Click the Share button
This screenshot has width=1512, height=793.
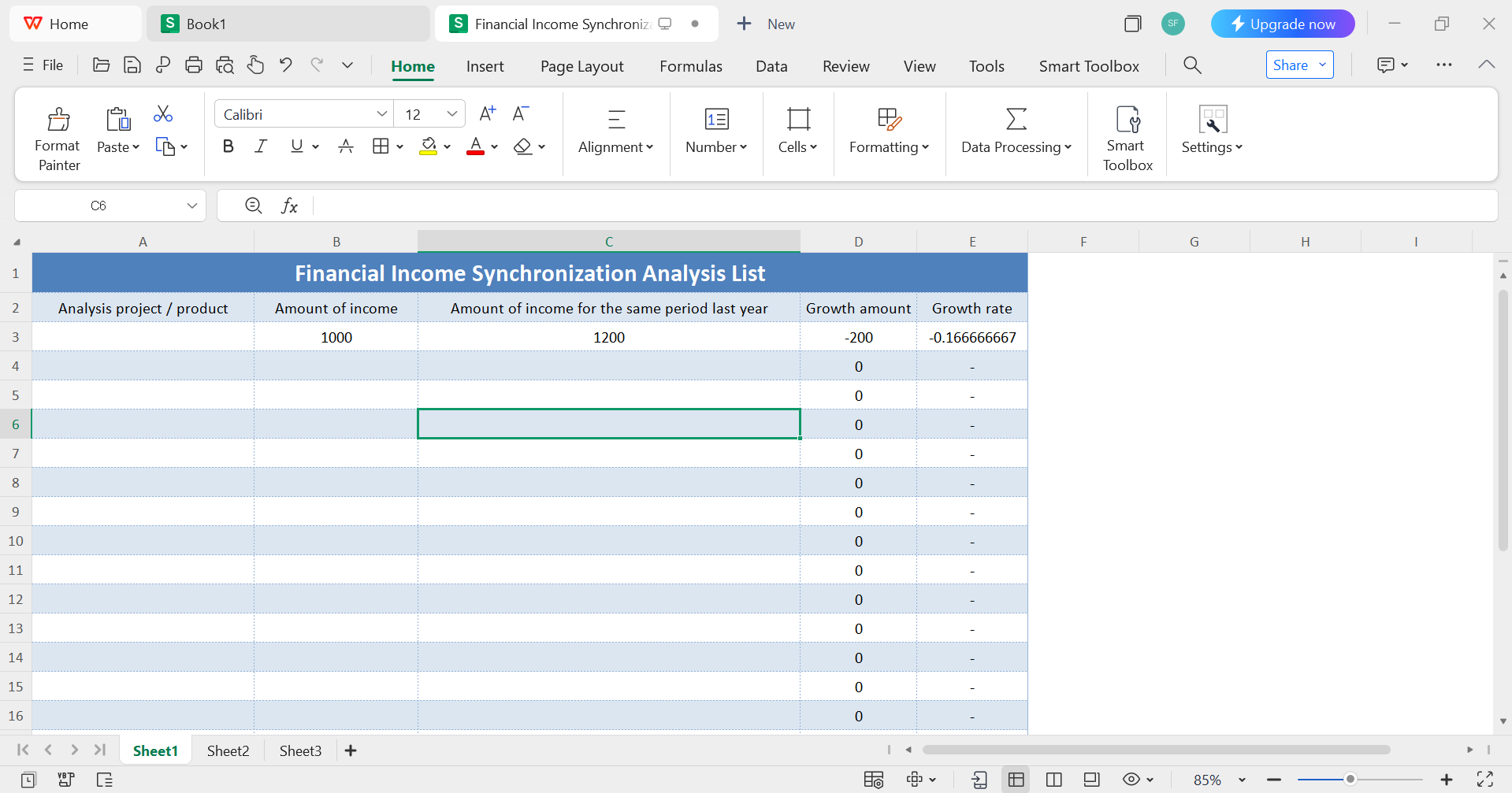[x=1290, y=65]
